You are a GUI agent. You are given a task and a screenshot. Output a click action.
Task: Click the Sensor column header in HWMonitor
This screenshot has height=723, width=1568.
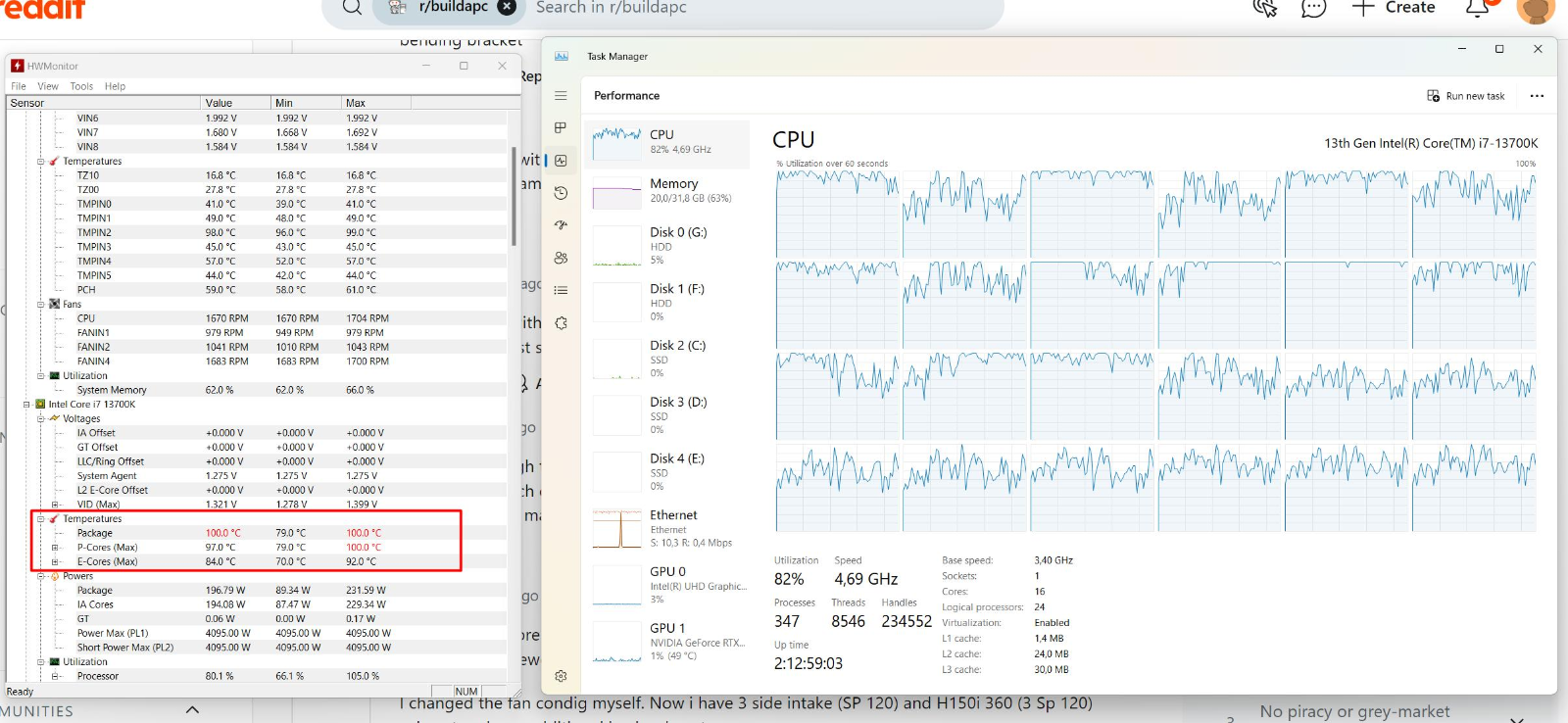pos(103,103)
